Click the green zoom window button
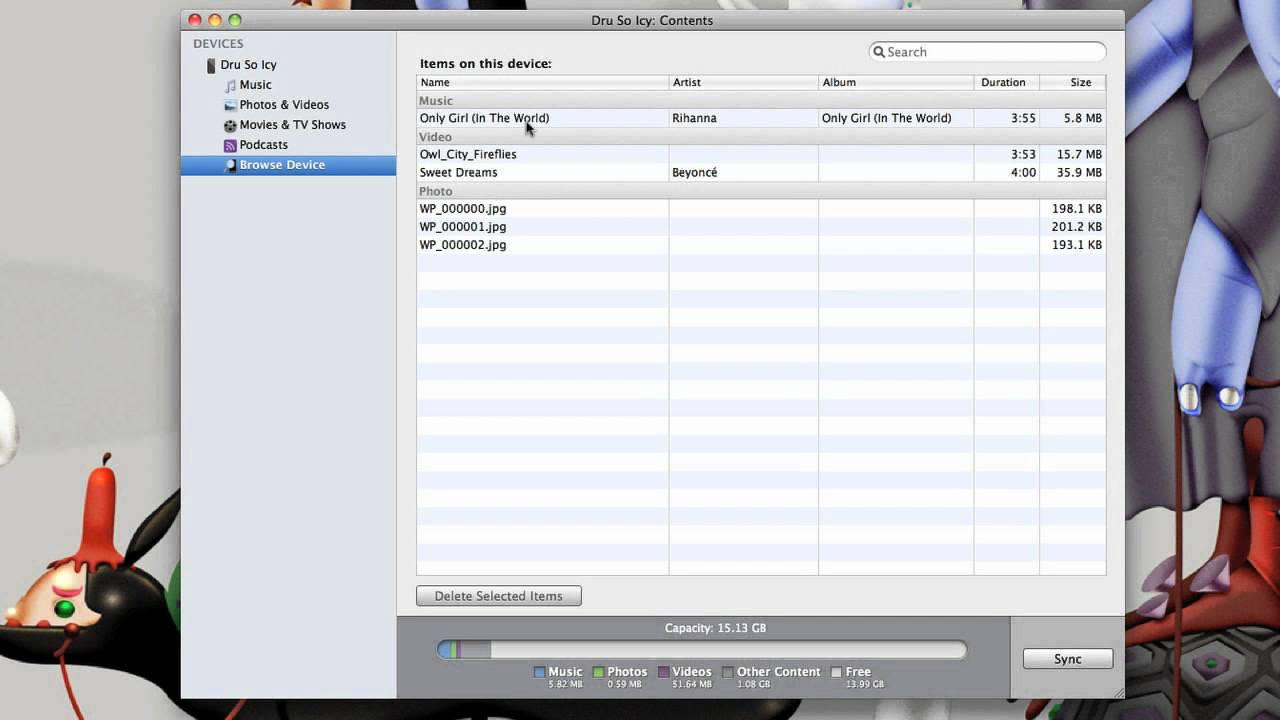The width and height of the screenshot is (1280, 720). 235,20
